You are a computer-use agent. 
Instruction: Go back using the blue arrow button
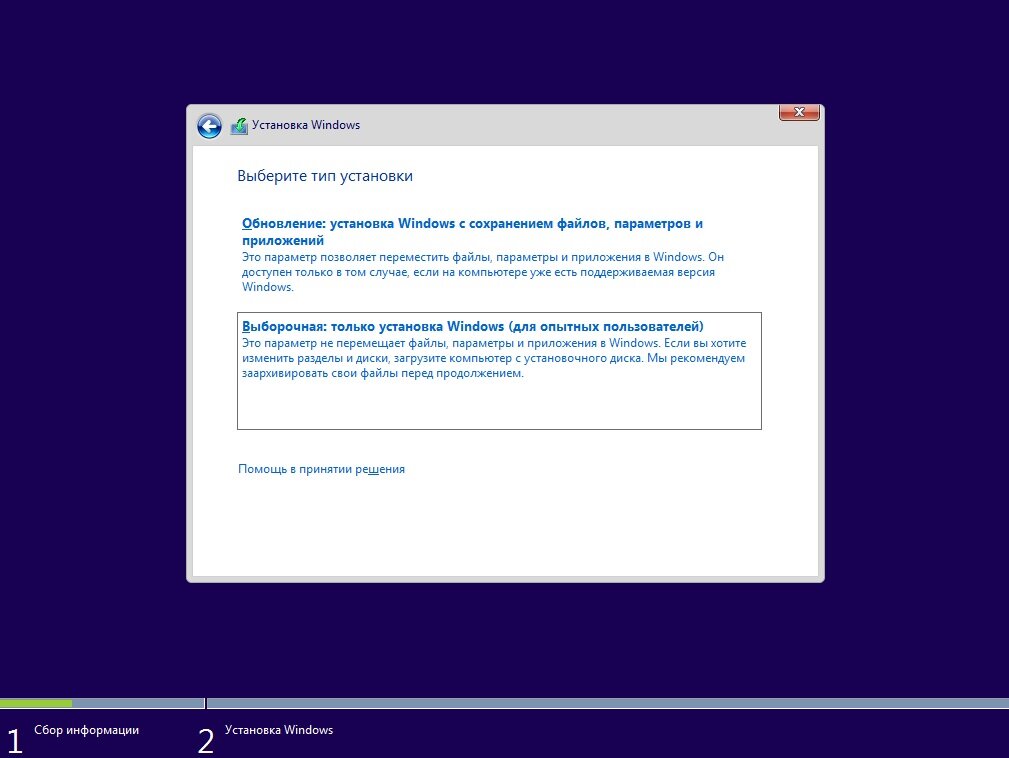(209, 126)
